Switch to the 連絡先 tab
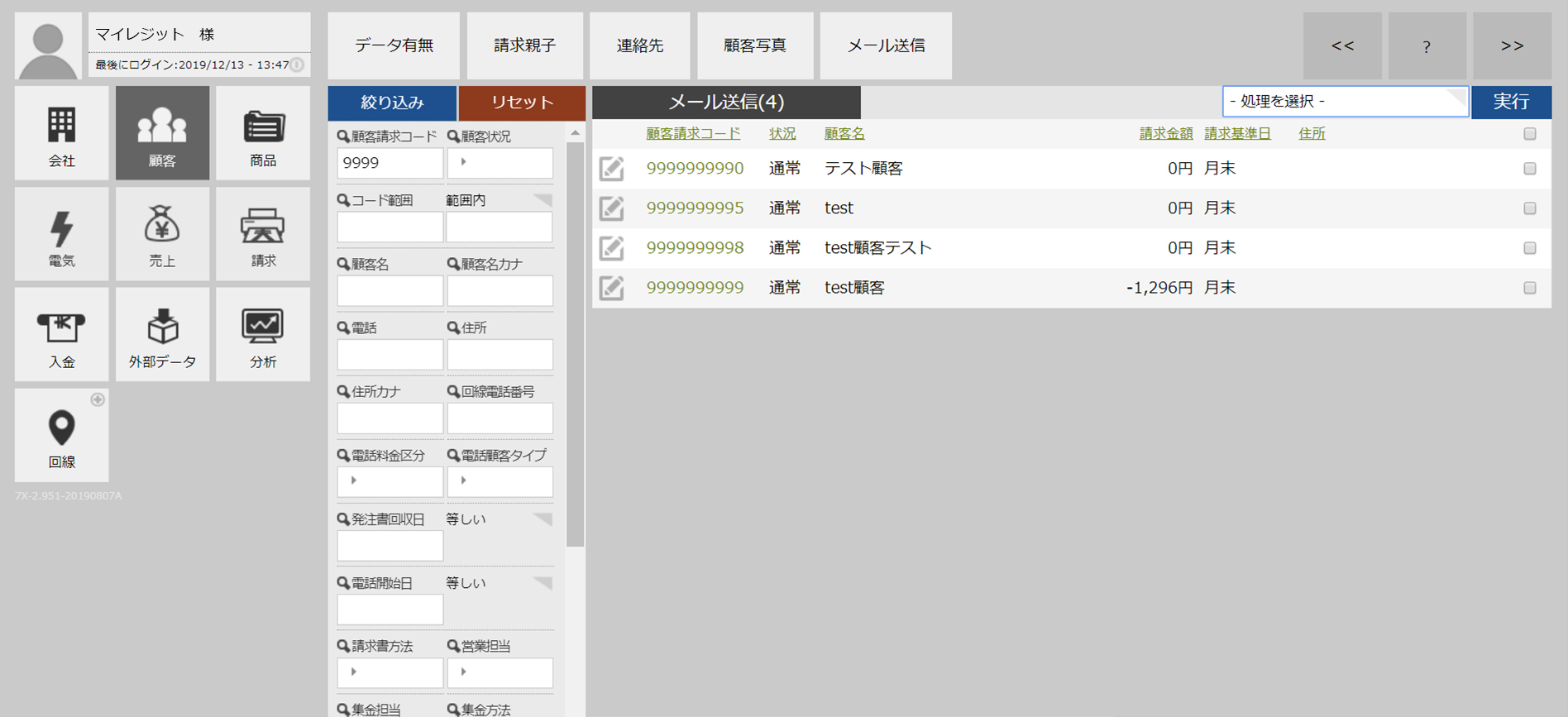 (x=639, y=45)
